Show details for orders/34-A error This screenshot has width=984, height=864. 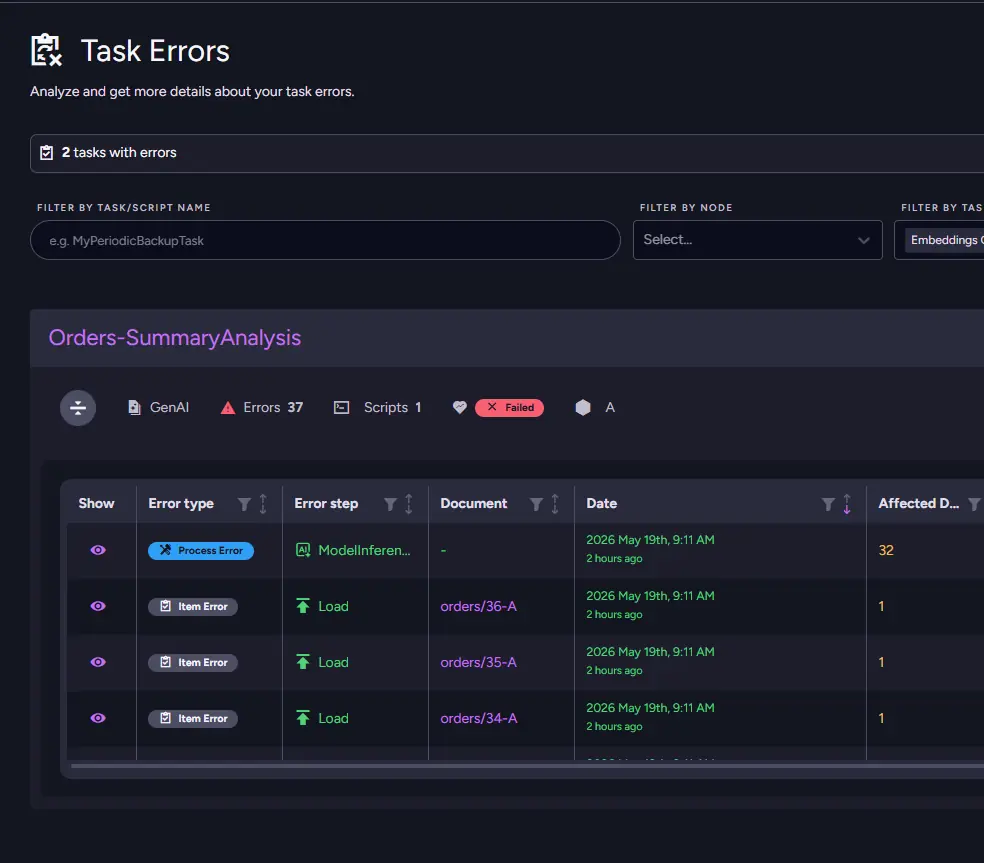pyautogui.click(x=98, y=718)
